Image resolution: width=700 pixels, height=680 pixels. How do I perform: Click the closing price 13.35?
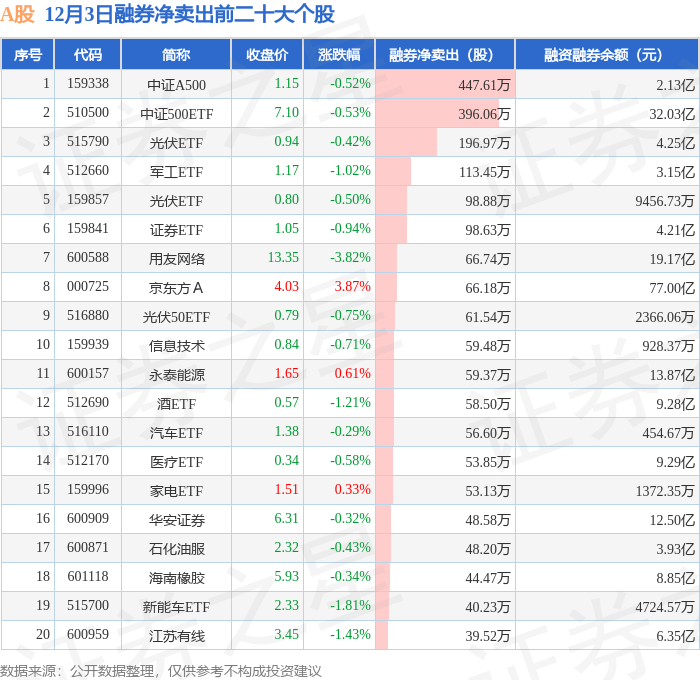tap(283, 258)
